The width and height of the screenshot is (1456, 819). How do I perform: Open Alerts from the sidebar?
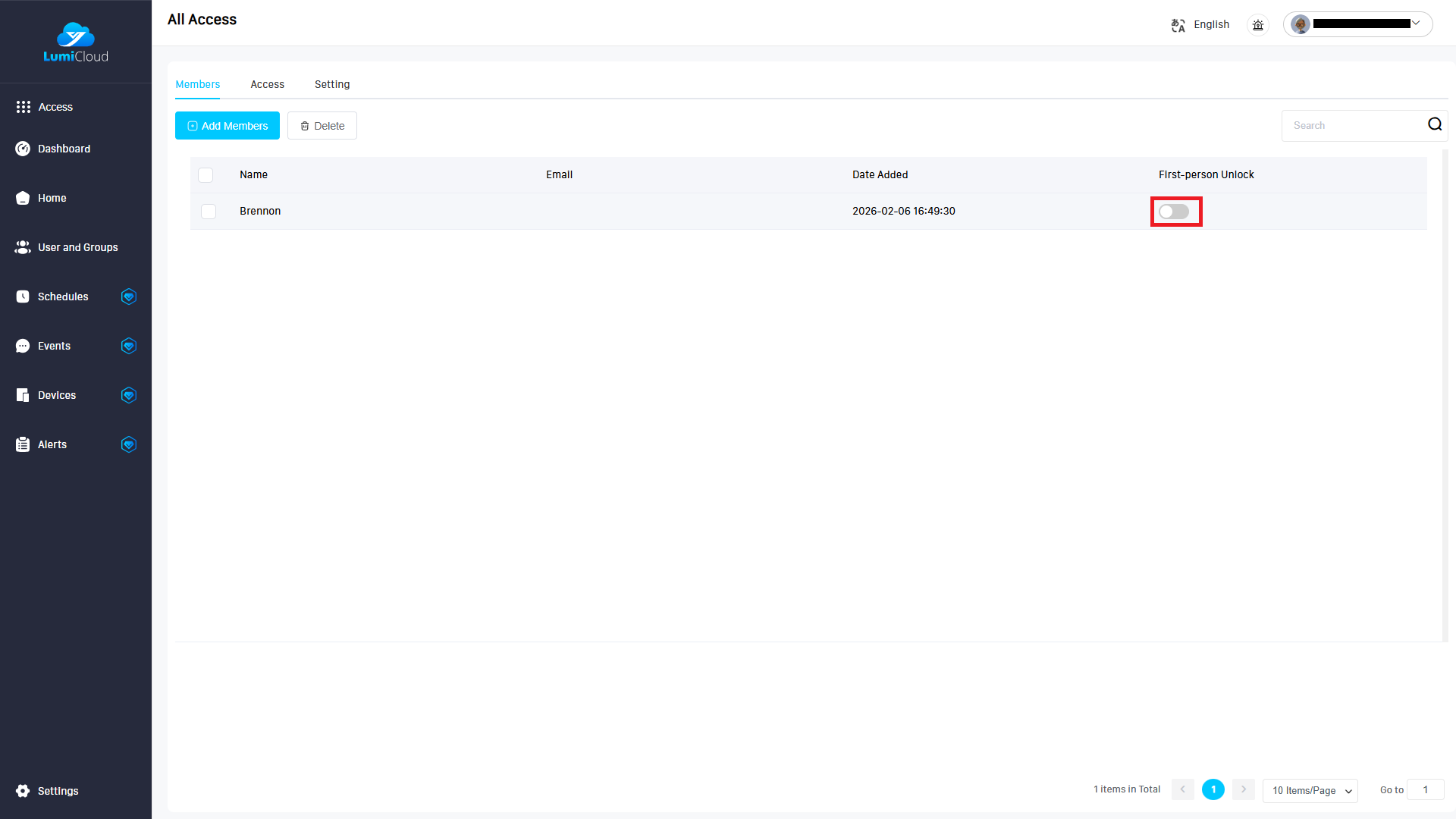(x=52, y=444)
